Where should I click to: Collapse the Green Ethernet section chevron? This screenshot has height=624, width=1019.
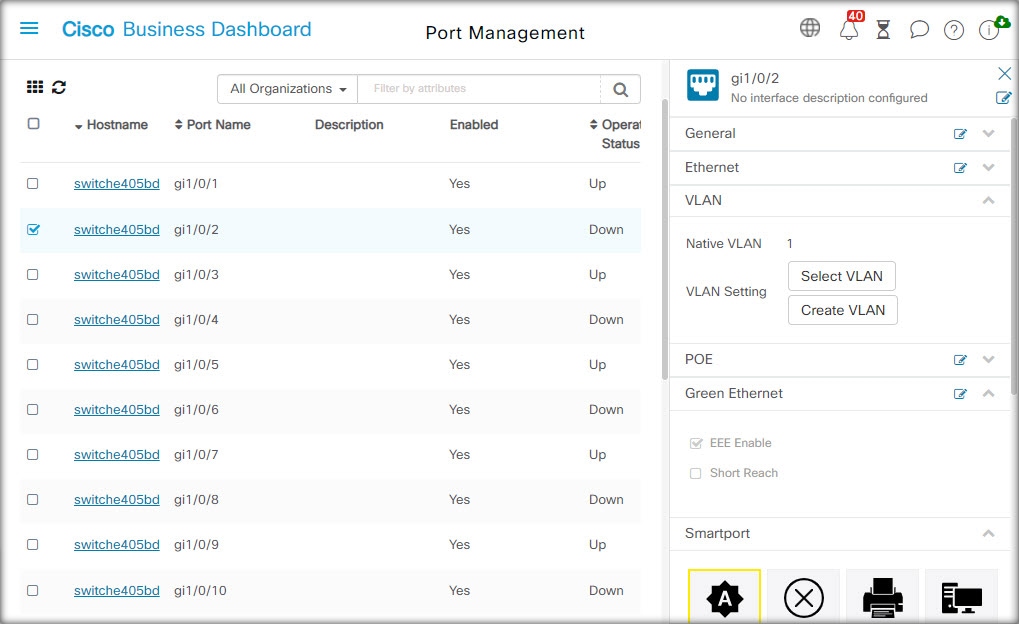coord(988,393)
